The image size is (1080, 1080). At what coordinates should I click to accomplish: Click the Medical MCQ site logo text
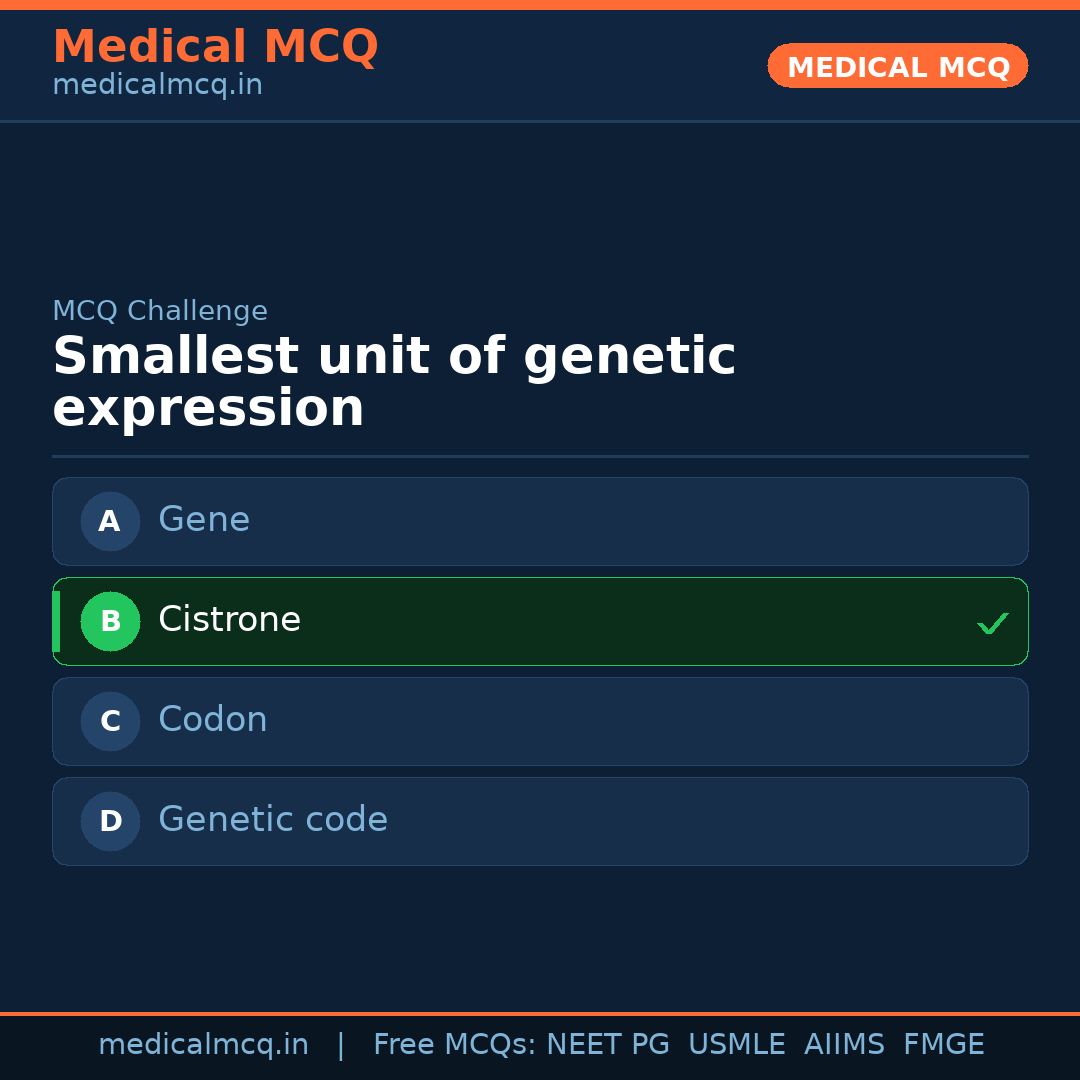(x=215, y=46)
